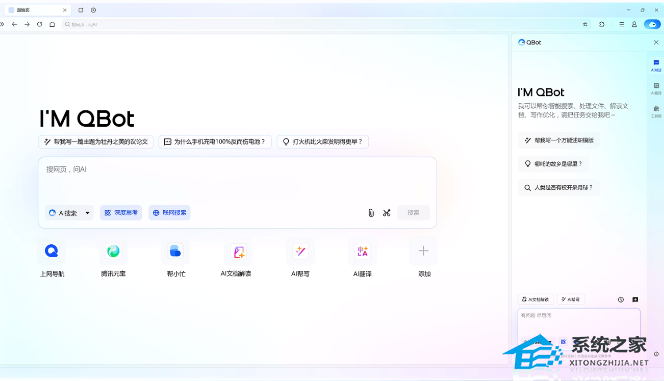Click the lighter suggestion chip with bulb icon
The image size is (664, 381).
[323, 141]
